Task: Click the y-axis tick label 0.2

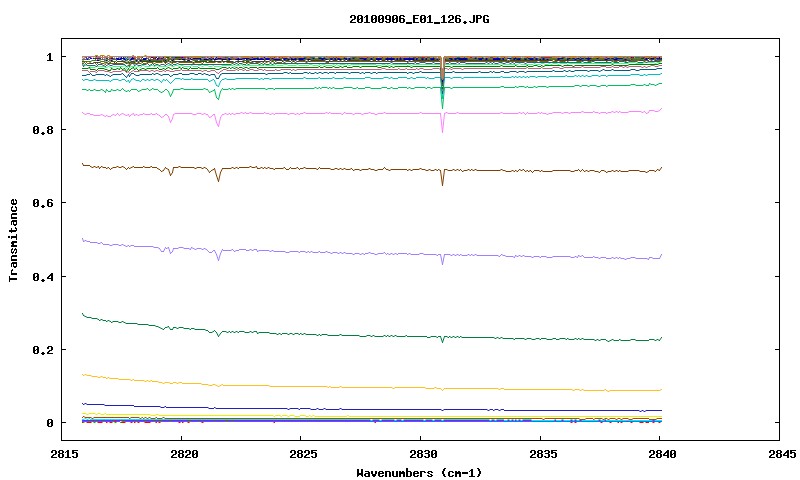Action: pos(43,350)
